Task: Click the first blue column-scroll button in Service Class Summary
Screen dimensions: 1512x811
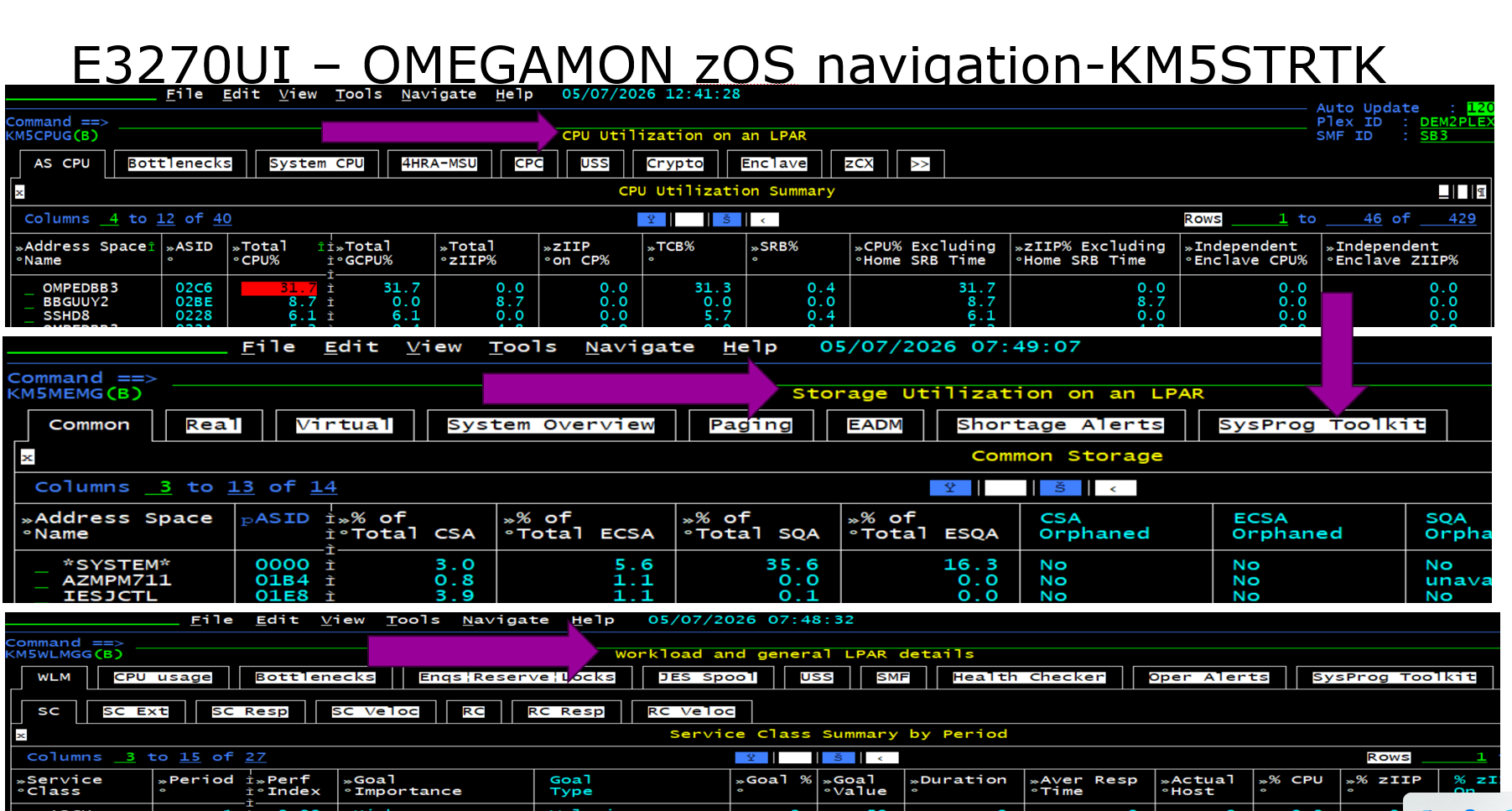Action: pos(751,757)
